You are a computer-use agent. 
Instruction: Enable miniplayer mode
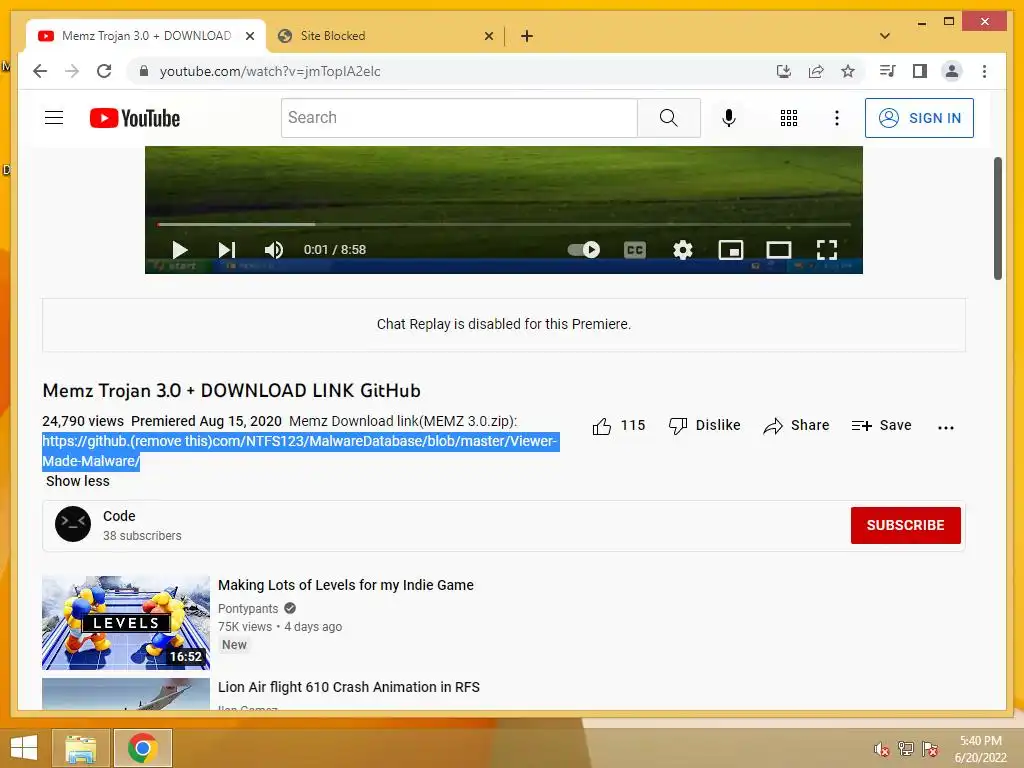point(731,249)
